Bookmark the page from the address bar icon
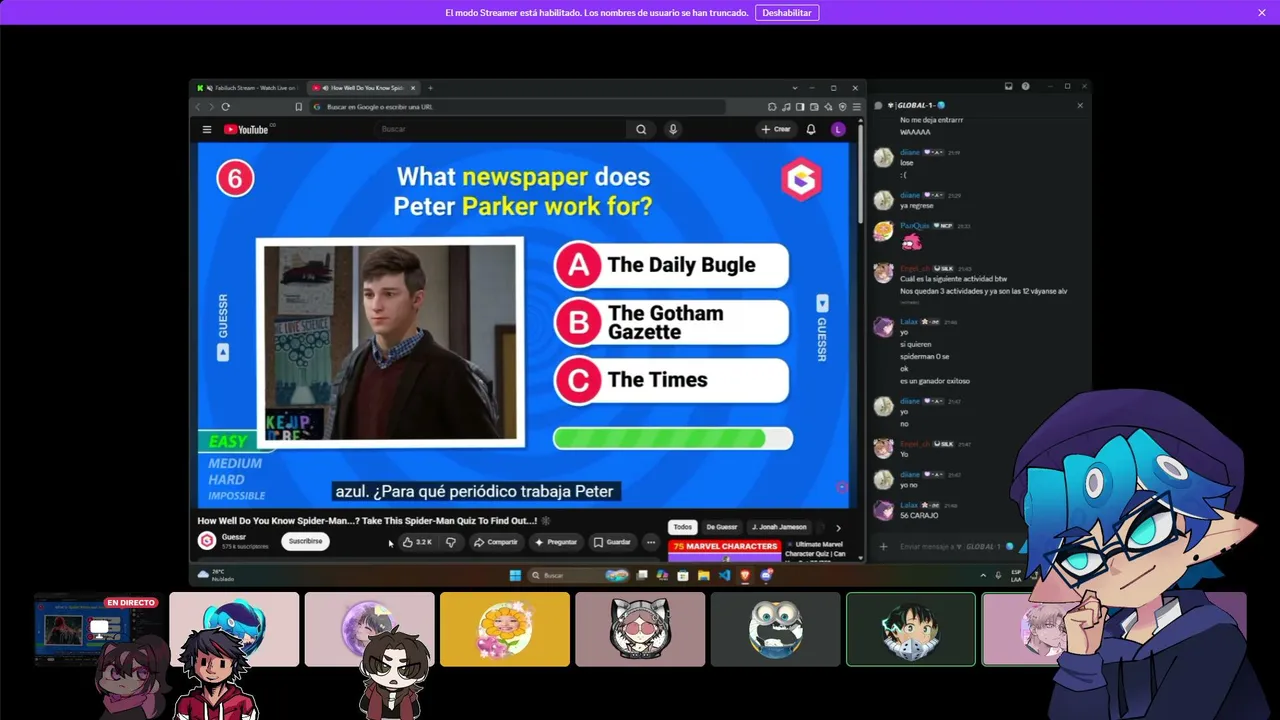This screenshot has width=1280, height=720. pyautogui.click(x=298, y=107)
